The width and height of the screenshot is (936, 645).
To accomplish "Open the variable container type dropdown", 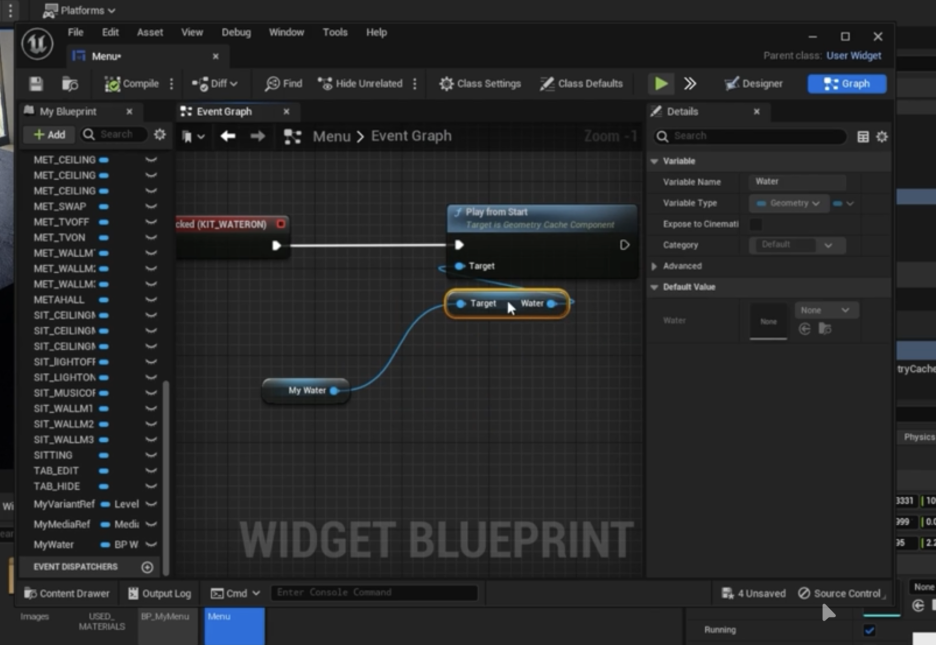I will point(843,203).
